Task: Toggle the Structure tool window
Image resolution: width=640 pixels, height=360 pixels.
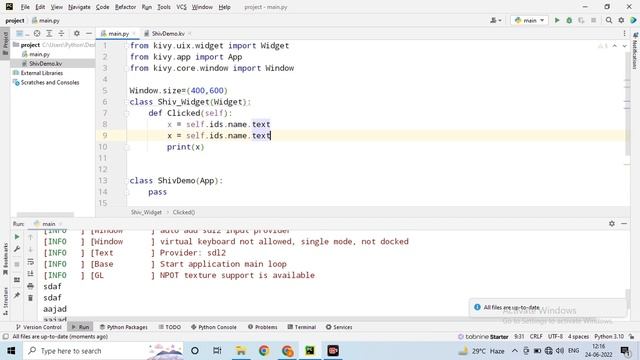Action: click(x=5, y=301)
